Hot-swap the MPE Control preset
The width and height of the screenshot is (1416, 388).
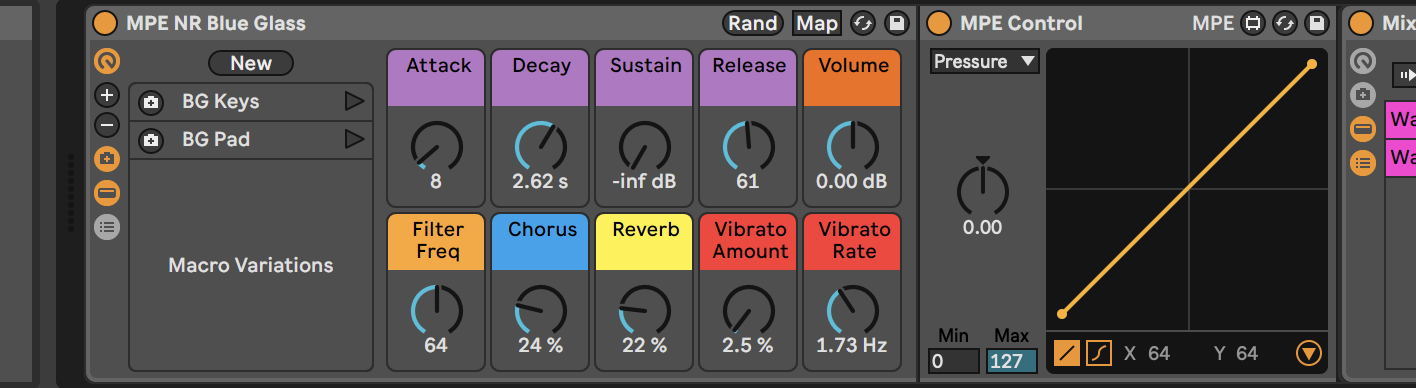click(1285, 23)
